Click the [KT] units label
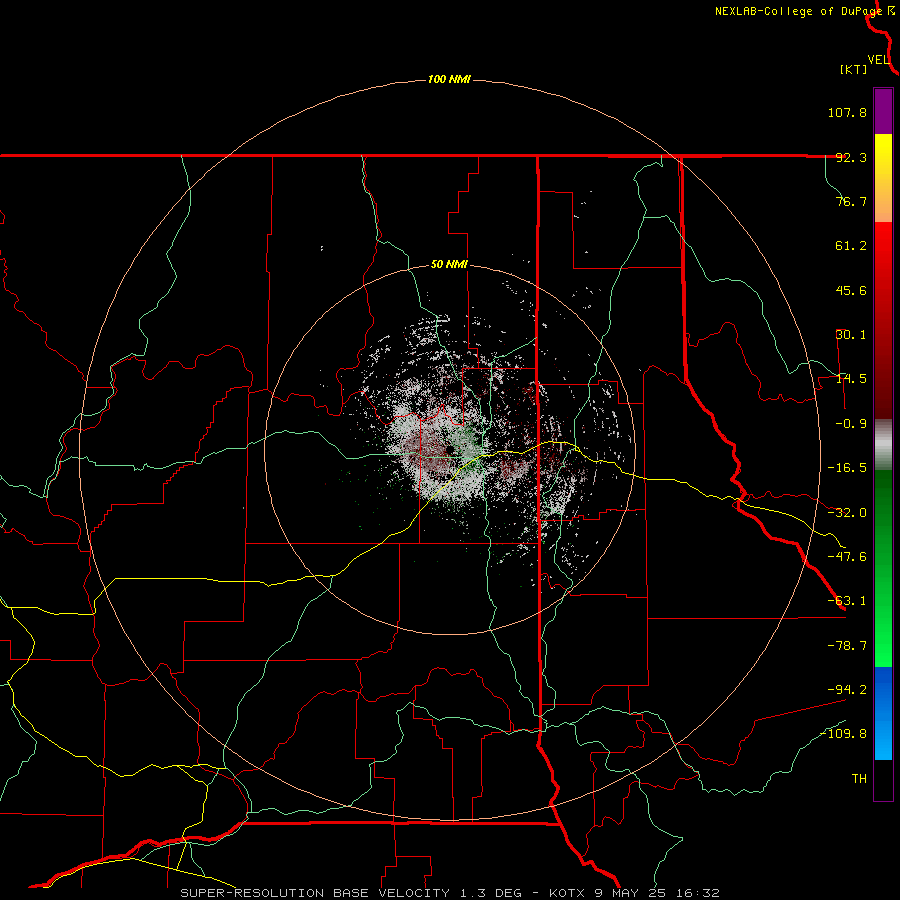 click(853, 69)
